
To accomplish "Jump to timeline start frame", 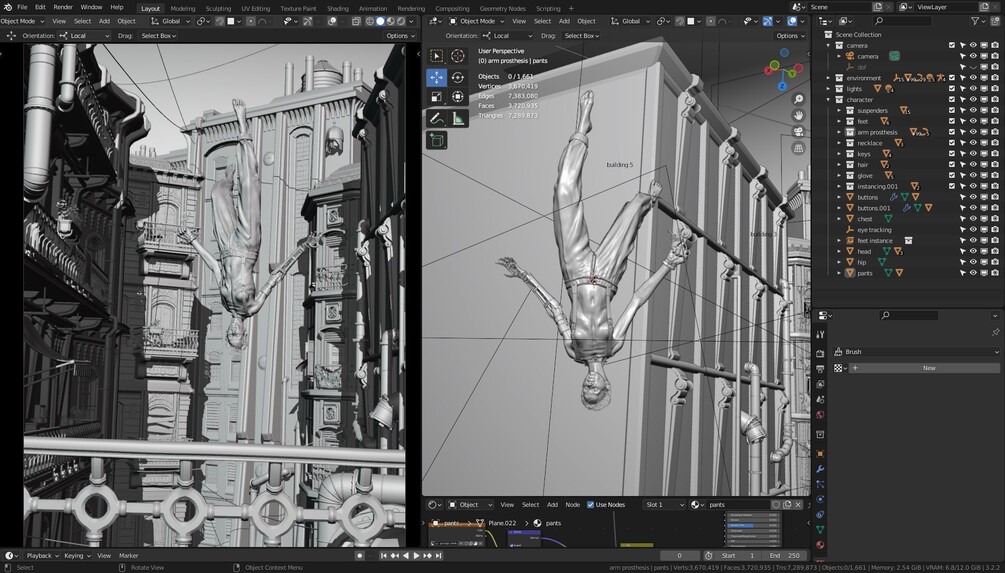I will click(383, 556).
